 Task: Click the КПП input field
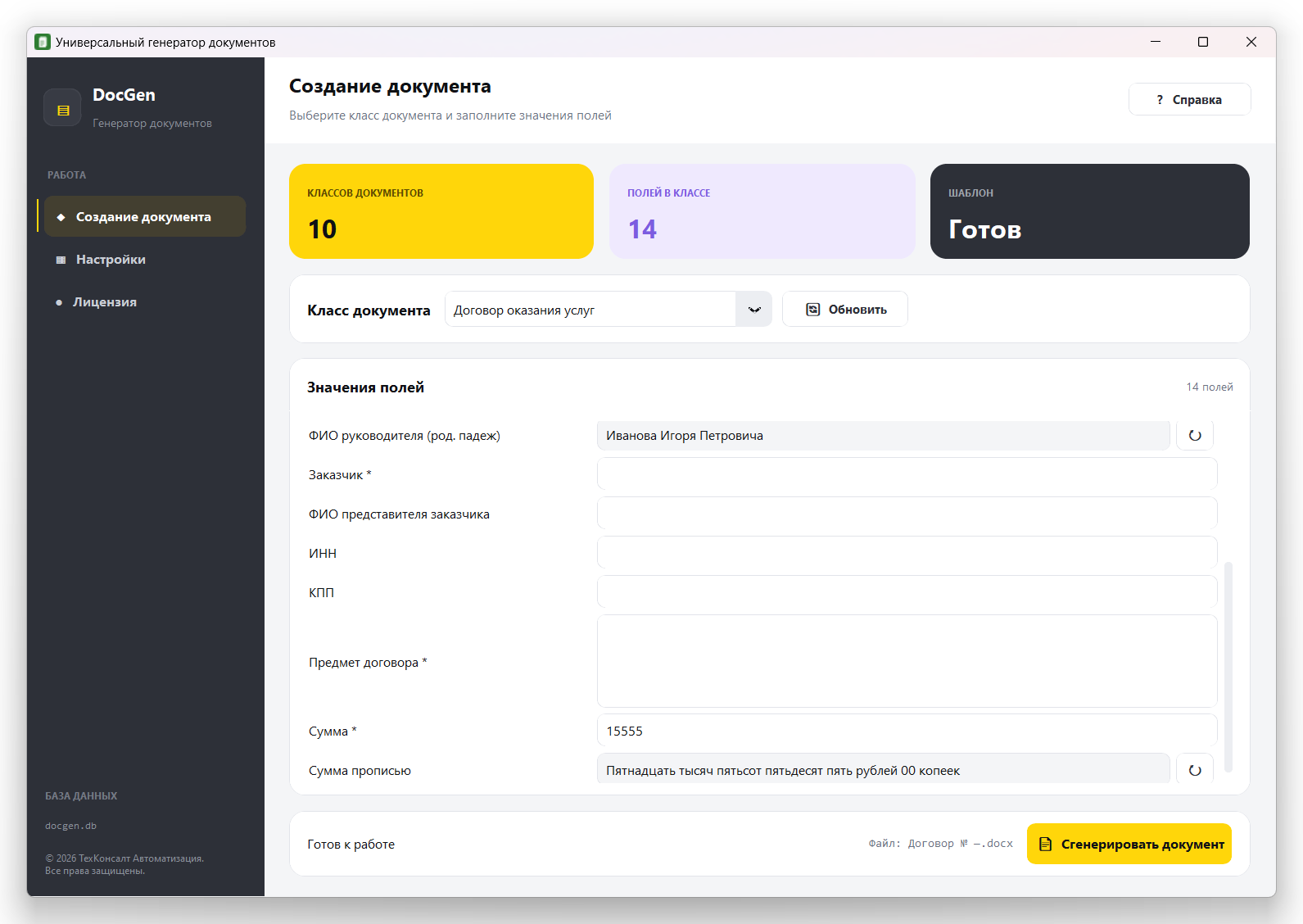(x=907, y=593)
